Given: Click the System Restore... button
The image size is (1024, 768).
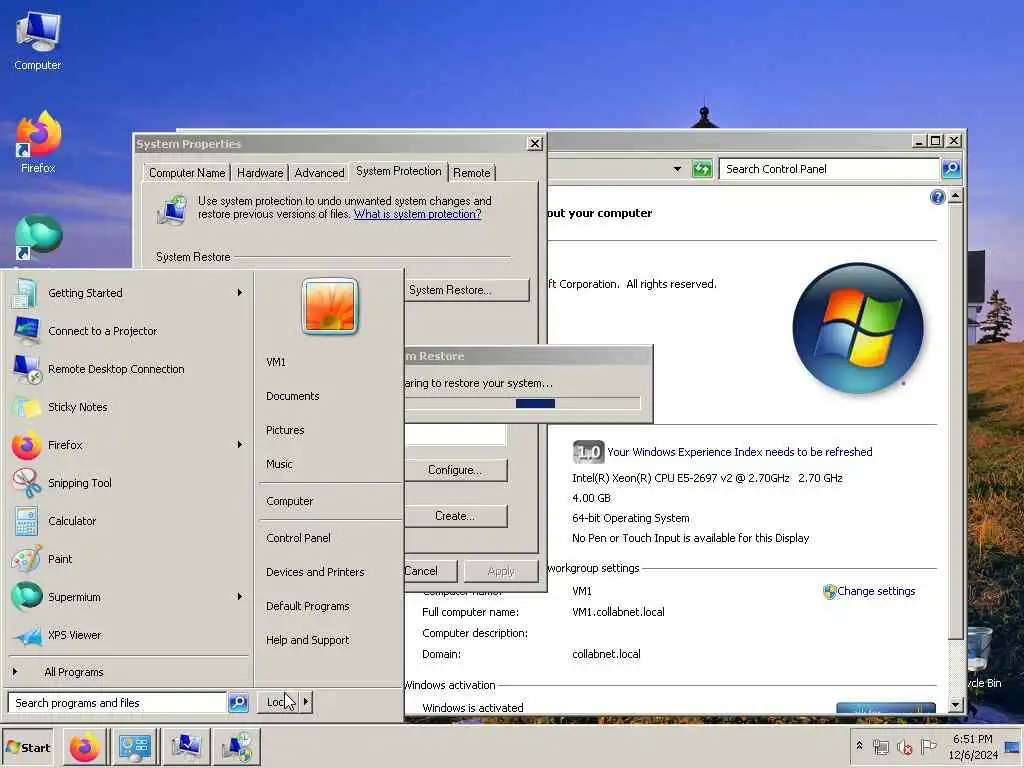Looking at the screenshot, I should point(467,290).
